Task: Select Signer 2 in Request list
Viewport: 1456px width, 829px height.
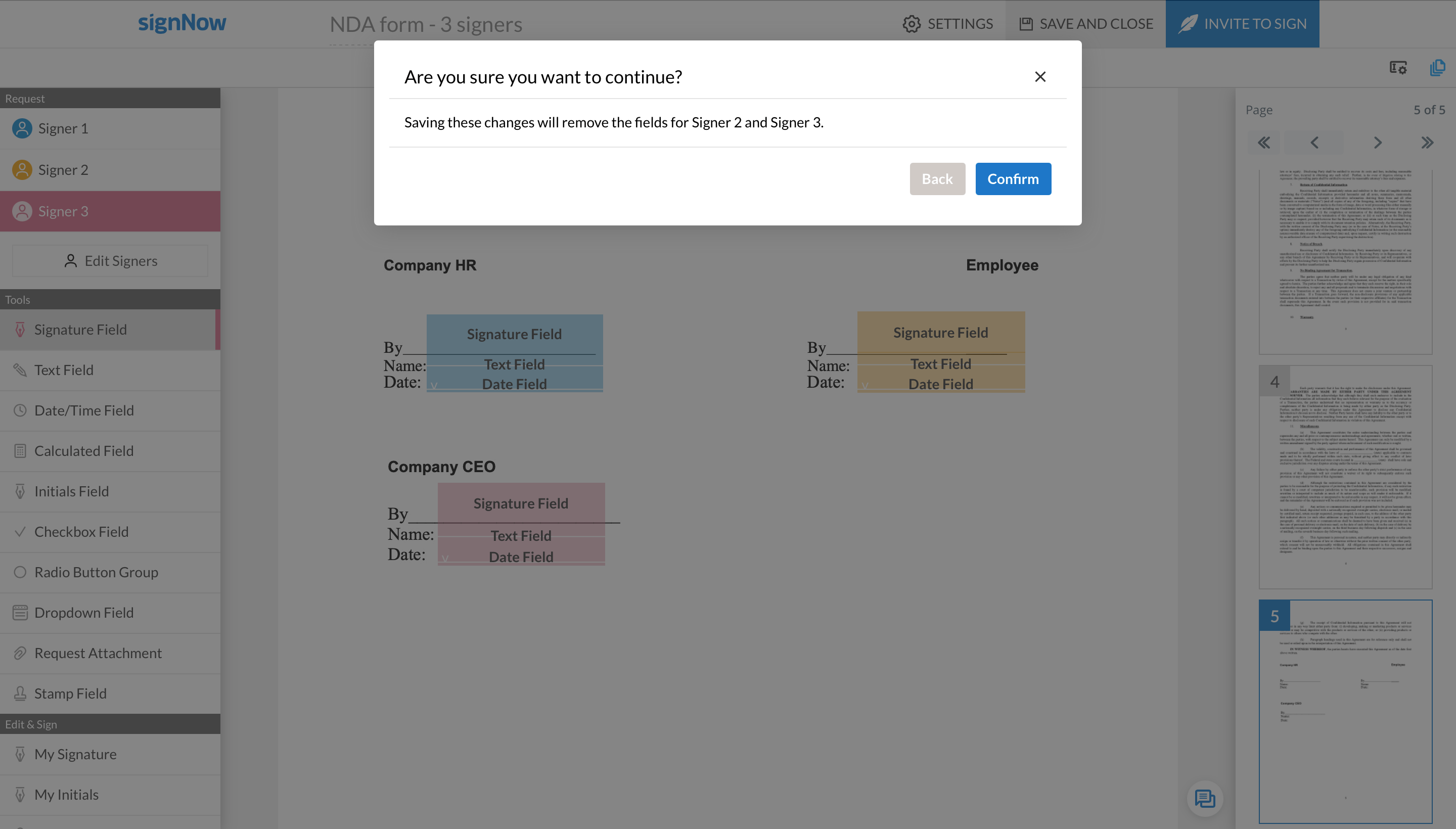Action: pyautogui.click(x=63, y=170)
